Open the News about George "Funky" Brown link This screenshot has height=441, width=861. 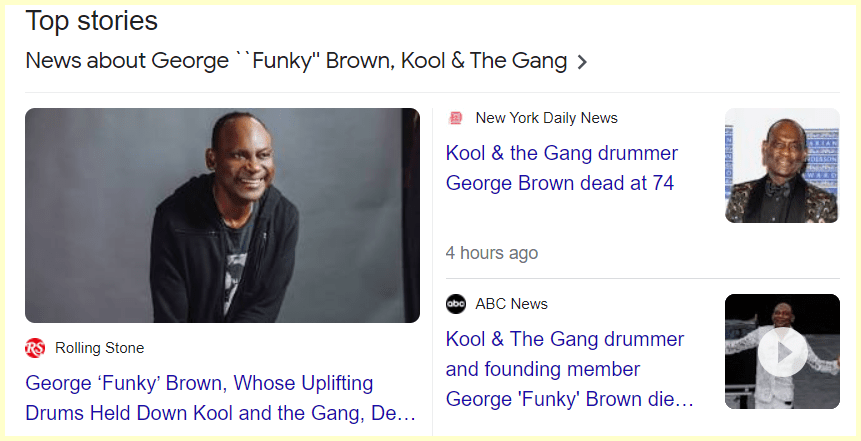(x=296, y=61)
